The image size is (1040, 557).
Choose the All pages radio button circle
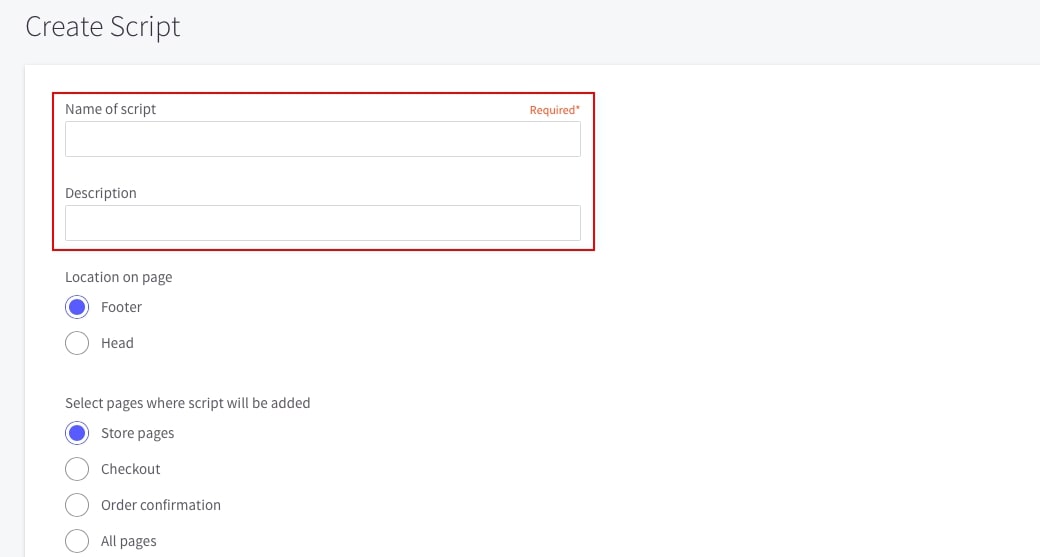coord(77,541)
